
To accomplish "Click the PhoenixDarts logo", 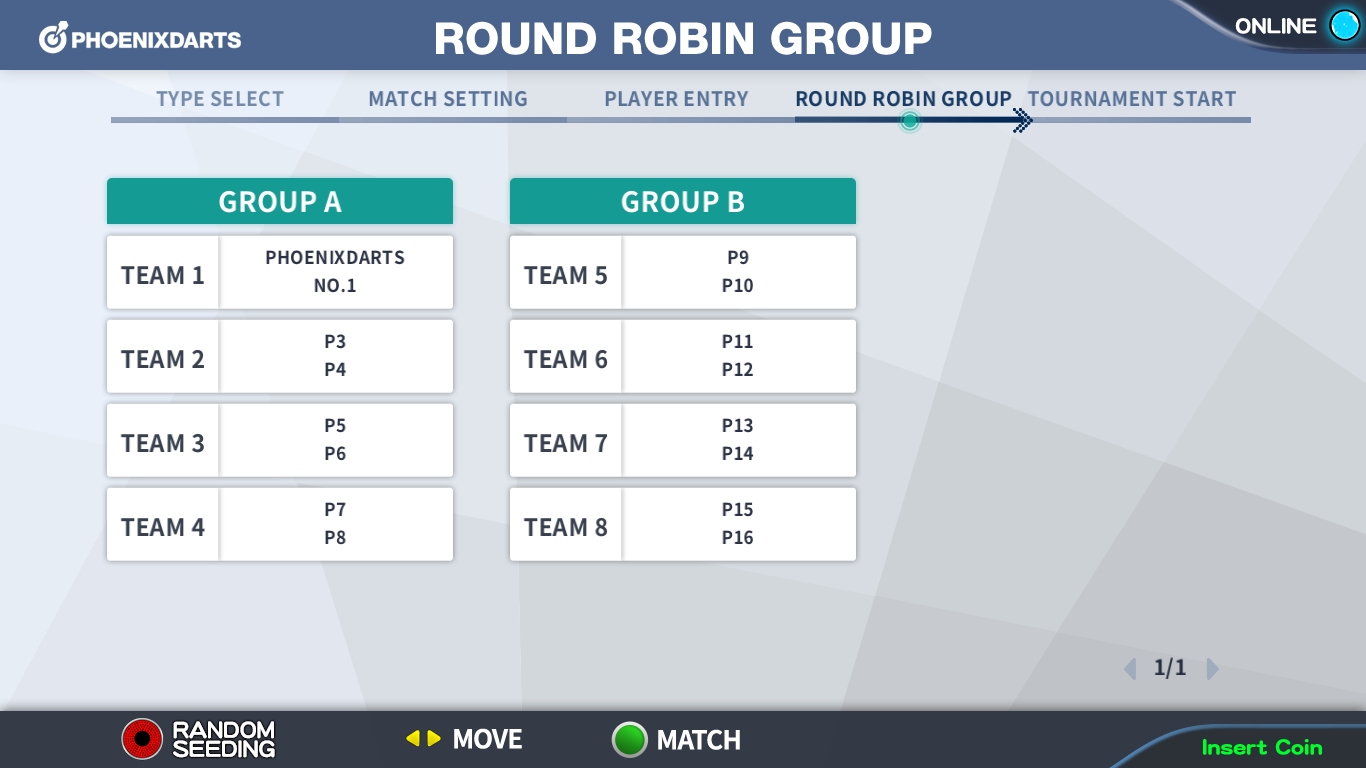I will point(140,39).
